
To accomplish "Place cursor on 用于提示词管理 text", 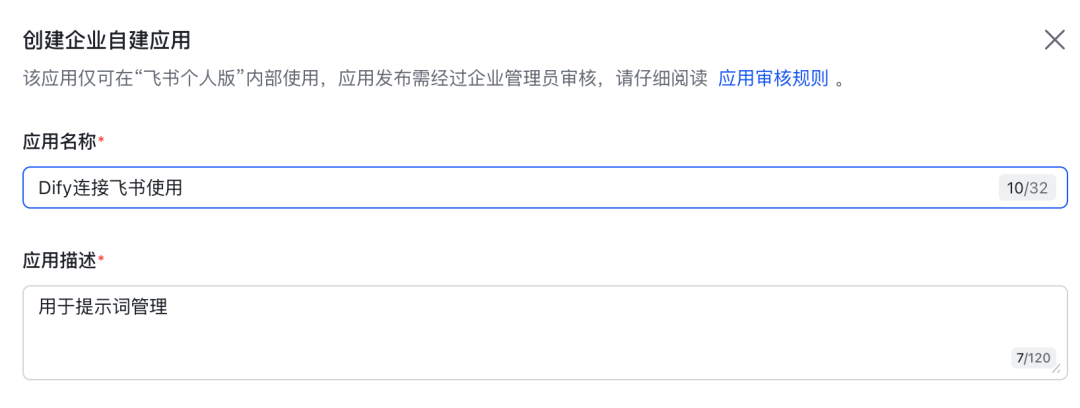I will tap(103, 306).
